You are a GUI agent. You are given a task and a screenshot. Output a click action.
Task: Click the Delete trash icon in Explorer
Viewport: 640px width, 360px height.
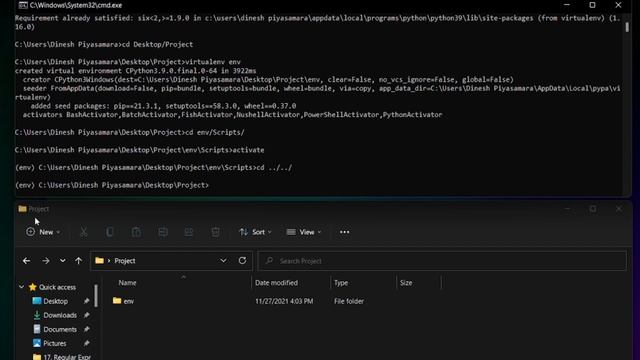pos(216,232)
